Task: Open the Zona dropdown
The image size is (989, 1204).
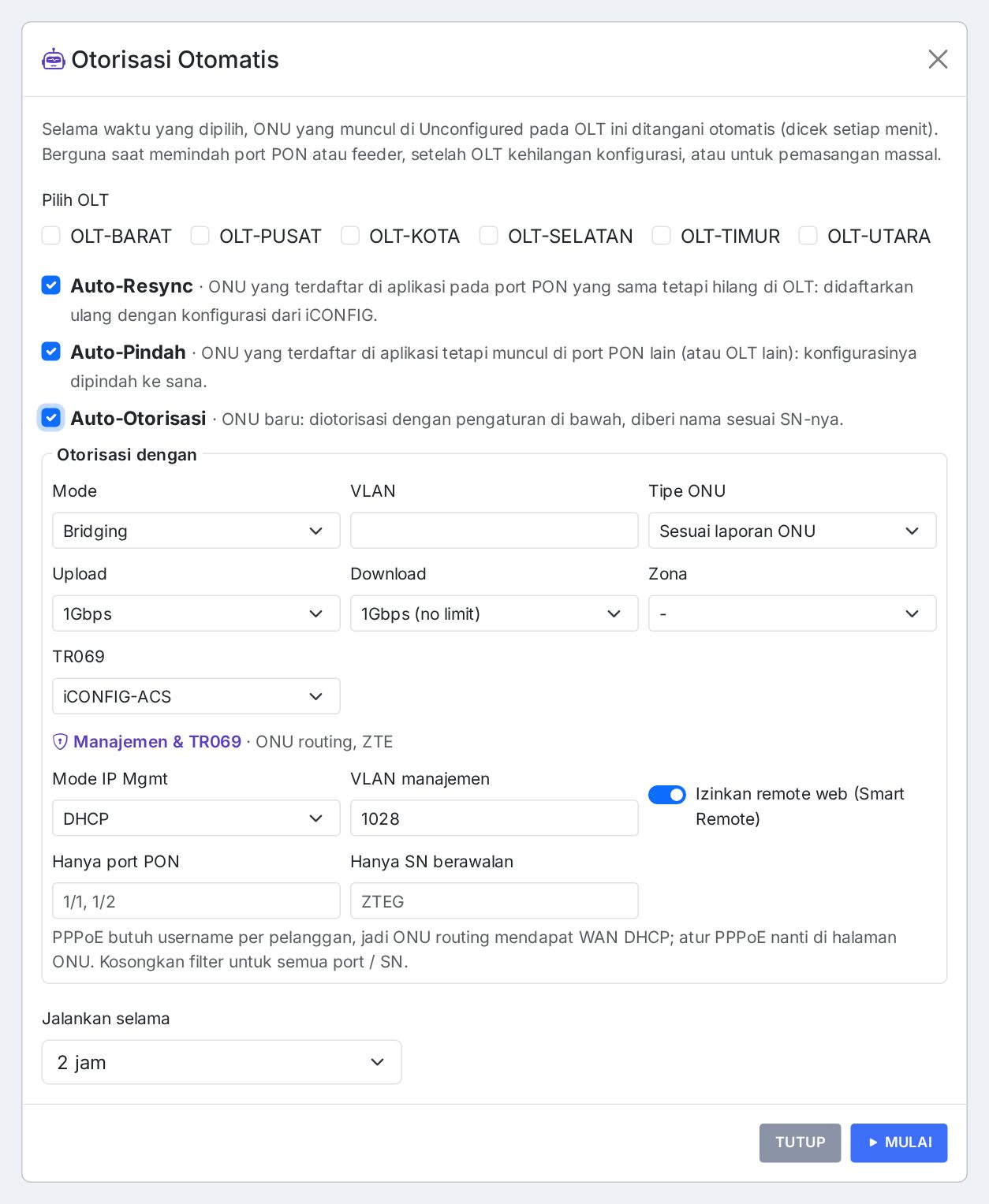Action: click(x=793, y=613)
